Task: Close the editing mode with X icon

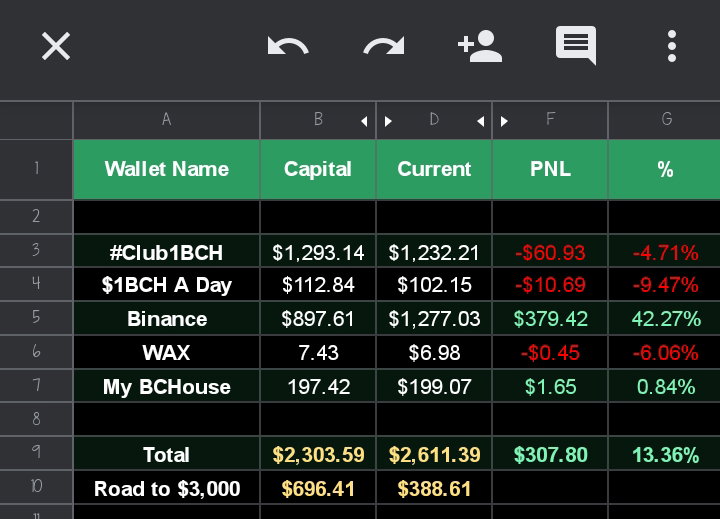Action: [x=56, y=46]
